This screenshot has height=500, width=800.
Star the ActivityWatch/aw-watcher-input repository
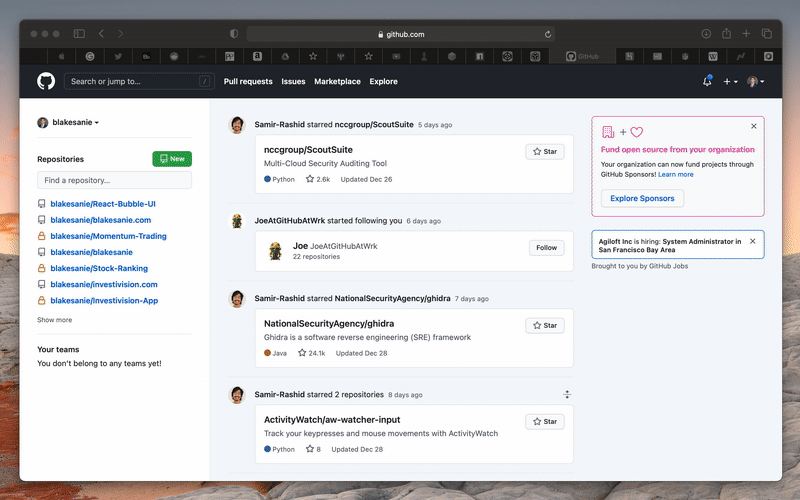pos(545,421)
